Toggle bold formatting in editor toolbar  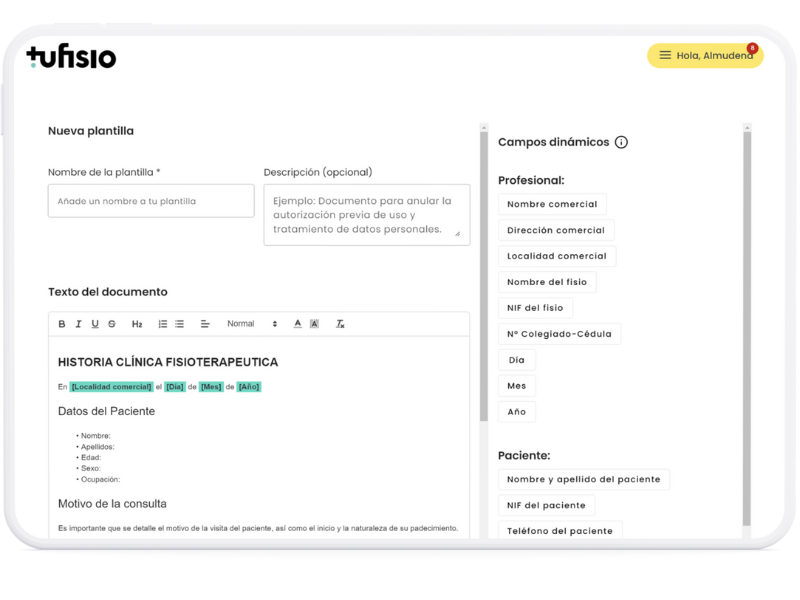click(x=62, y=324)
